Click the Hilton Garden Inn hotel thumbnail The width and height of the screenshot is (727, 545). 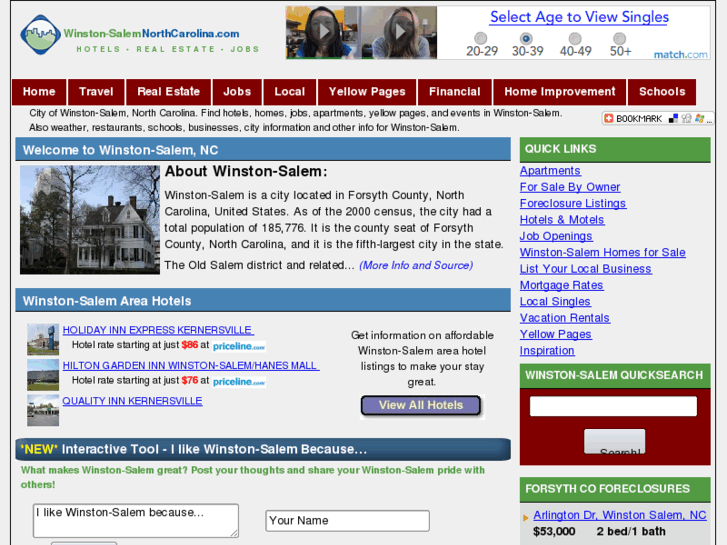pos(43,375)
